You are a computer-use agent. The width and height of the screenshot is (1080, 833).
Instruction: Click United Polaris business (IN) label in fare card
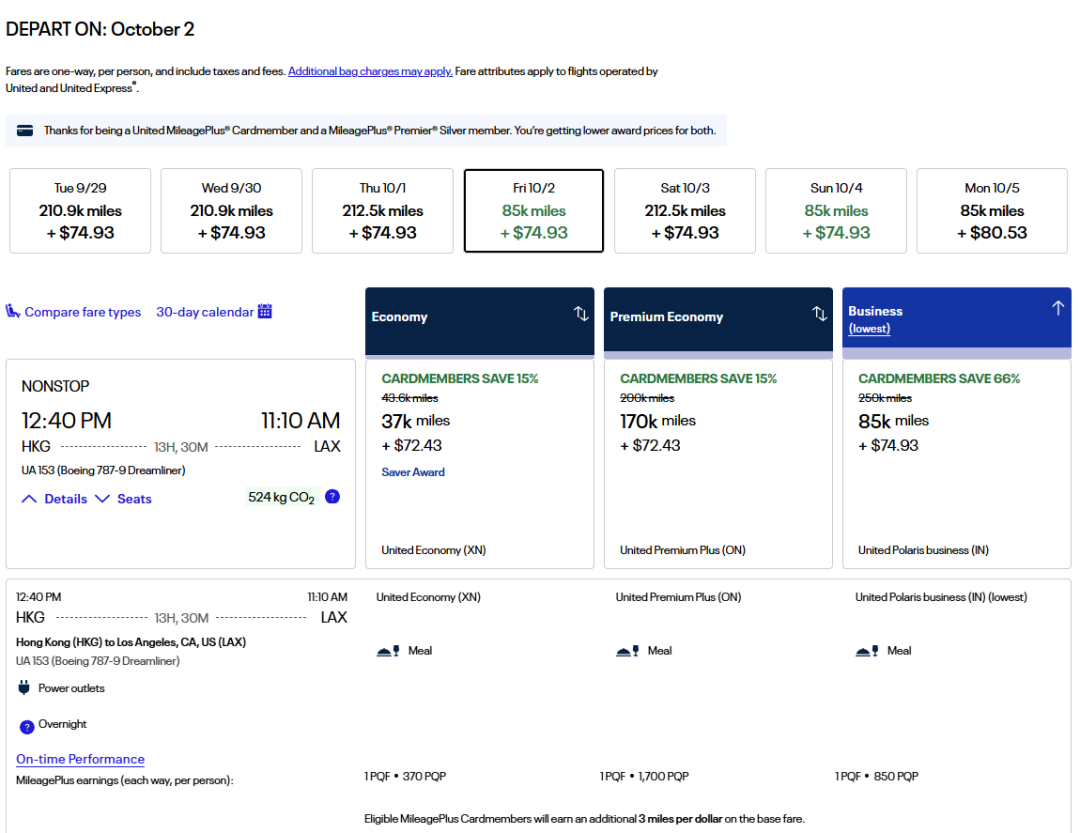(x=923, y=550)
